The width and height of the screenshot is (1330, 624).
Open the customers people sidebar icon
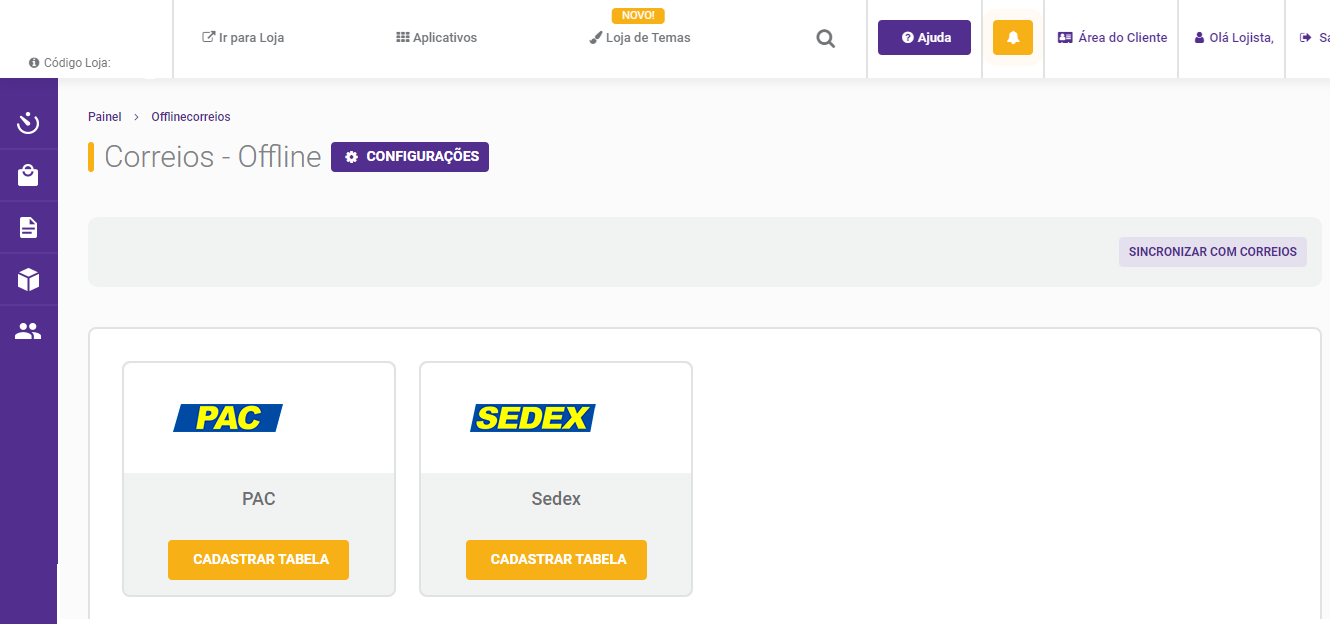[28, 331]
